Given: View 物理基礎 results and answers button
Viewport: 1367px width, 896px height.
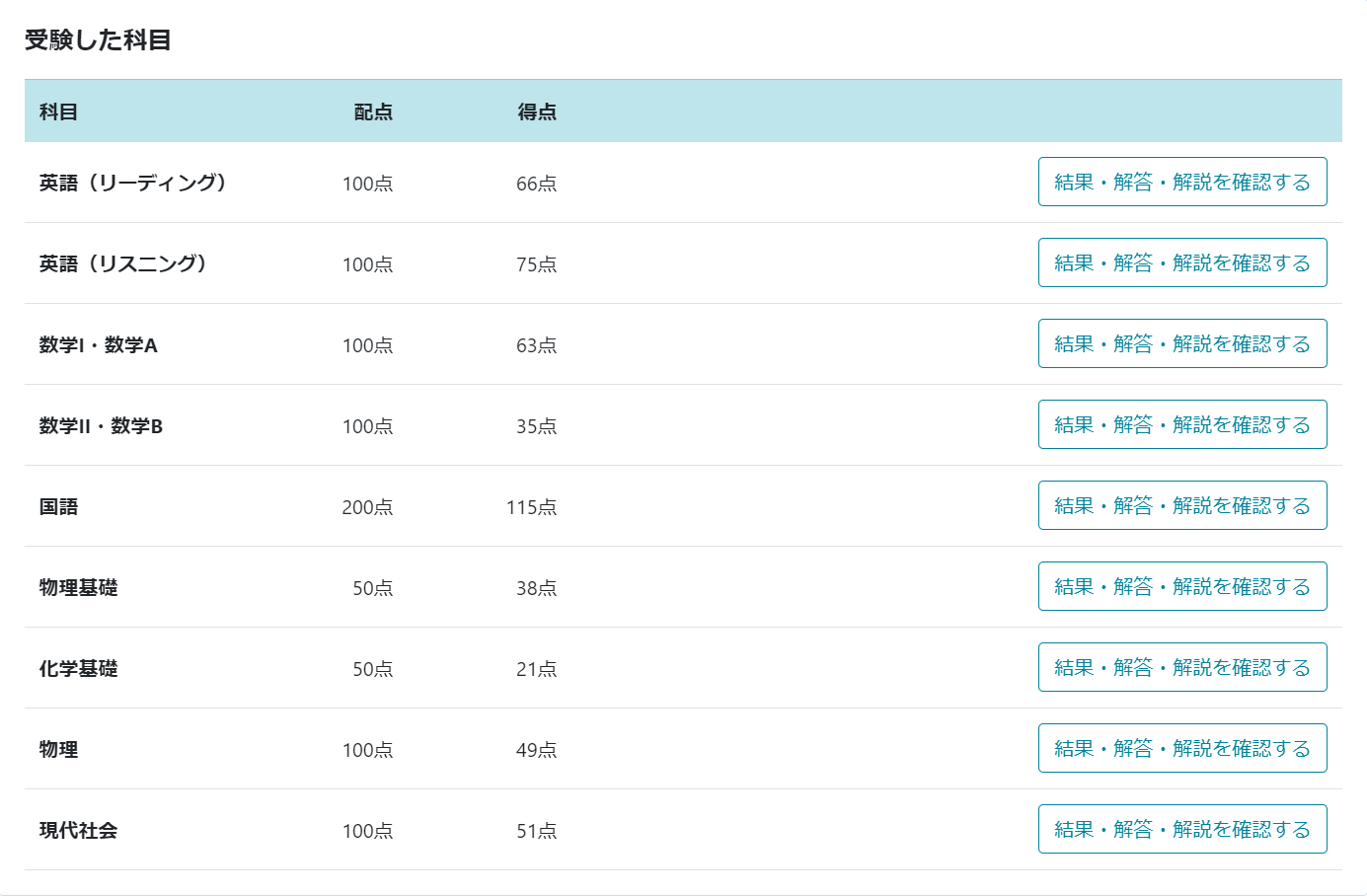Looking at the screenshot, I should point(1181,586).
